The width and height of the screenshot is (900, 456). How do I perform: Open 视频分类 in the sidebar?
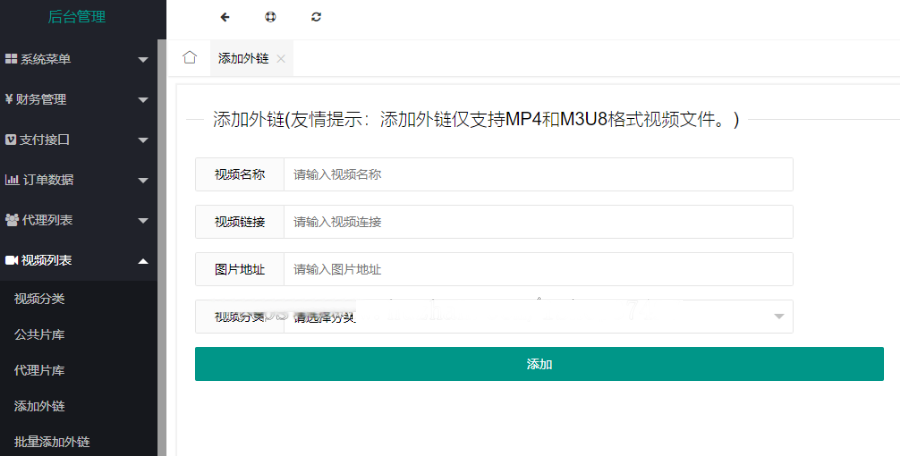40,299
